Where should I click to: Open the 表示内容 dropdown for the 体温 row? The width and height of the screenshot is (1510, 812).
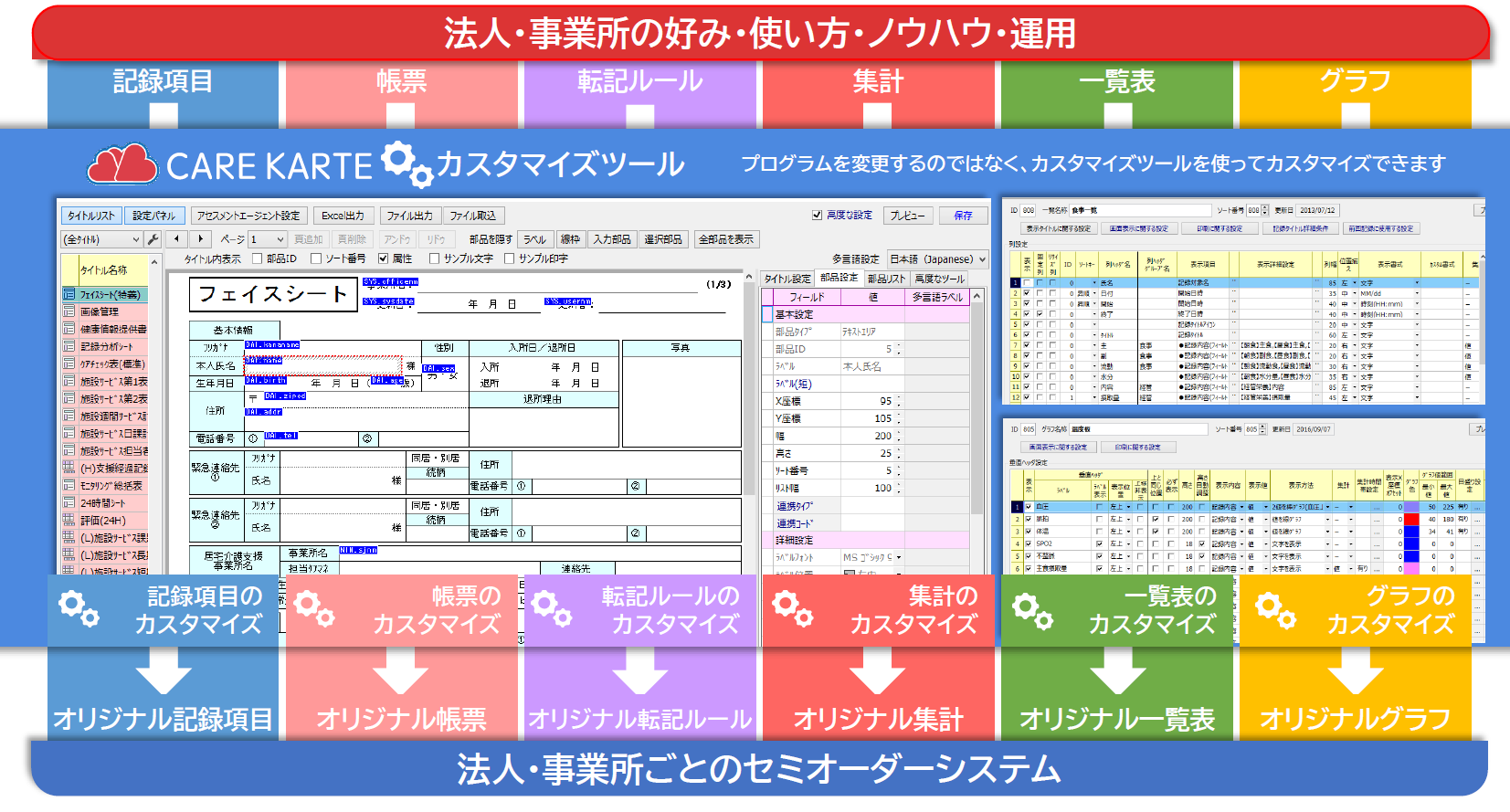[1240, 532]
